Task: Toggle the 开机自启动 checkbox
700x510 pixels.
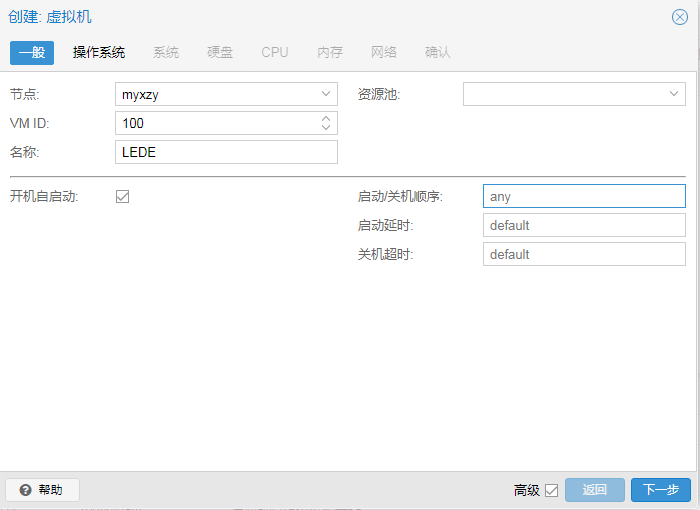Action: point(123,196)
